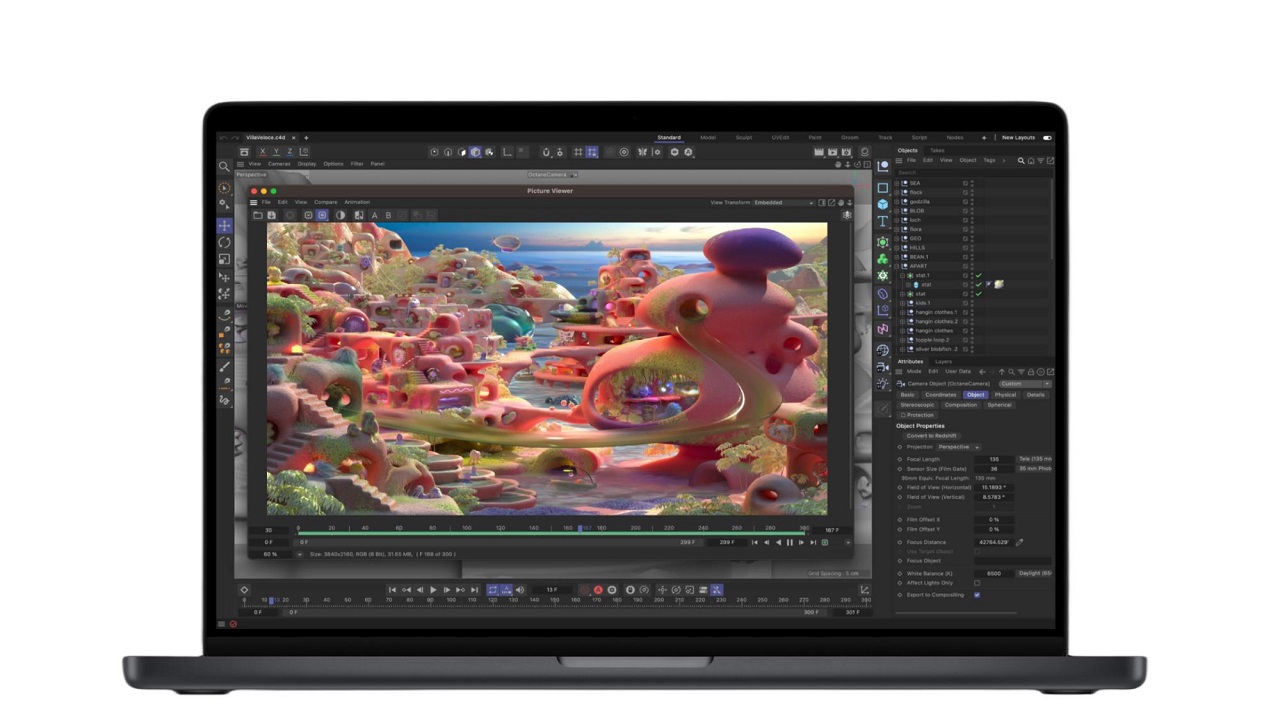This screenshot has height=720, width=1280.
Task: Click the Save image icon in Picture Viewer
Action: coord(271,215)
